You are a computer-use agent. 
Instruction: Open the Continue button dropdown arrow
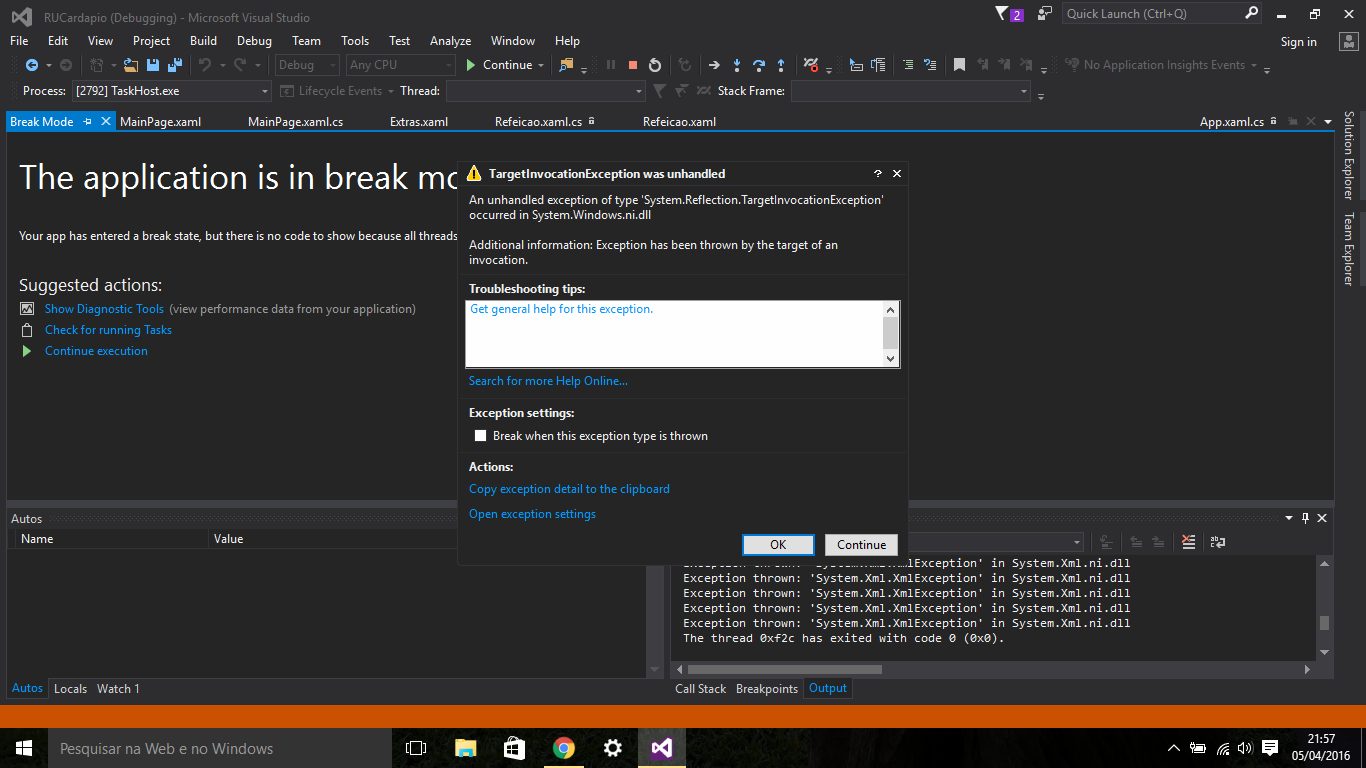tap(541, 65)
